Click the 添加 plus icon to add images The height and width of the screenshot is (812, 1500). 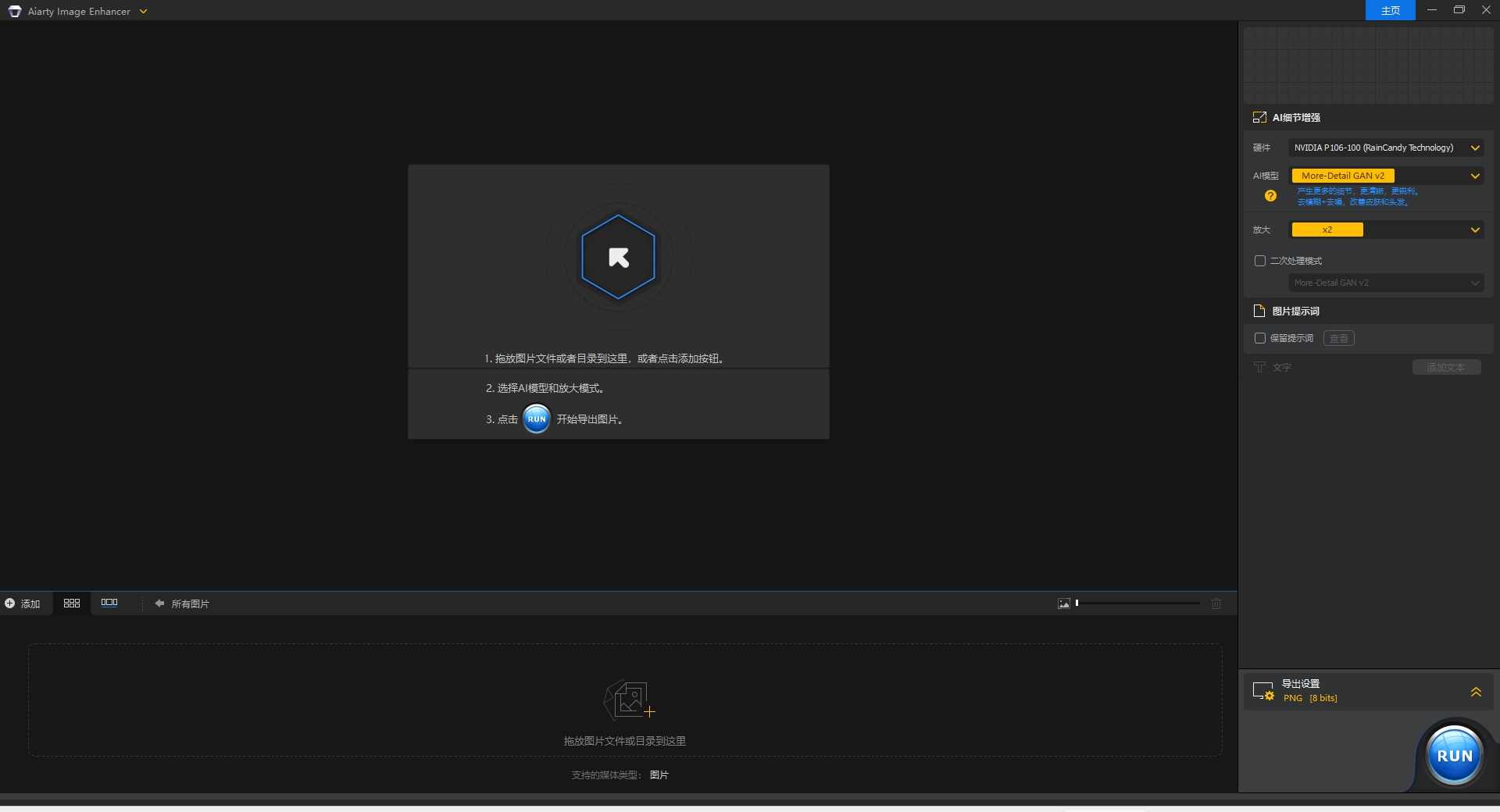tap(10, 604)
